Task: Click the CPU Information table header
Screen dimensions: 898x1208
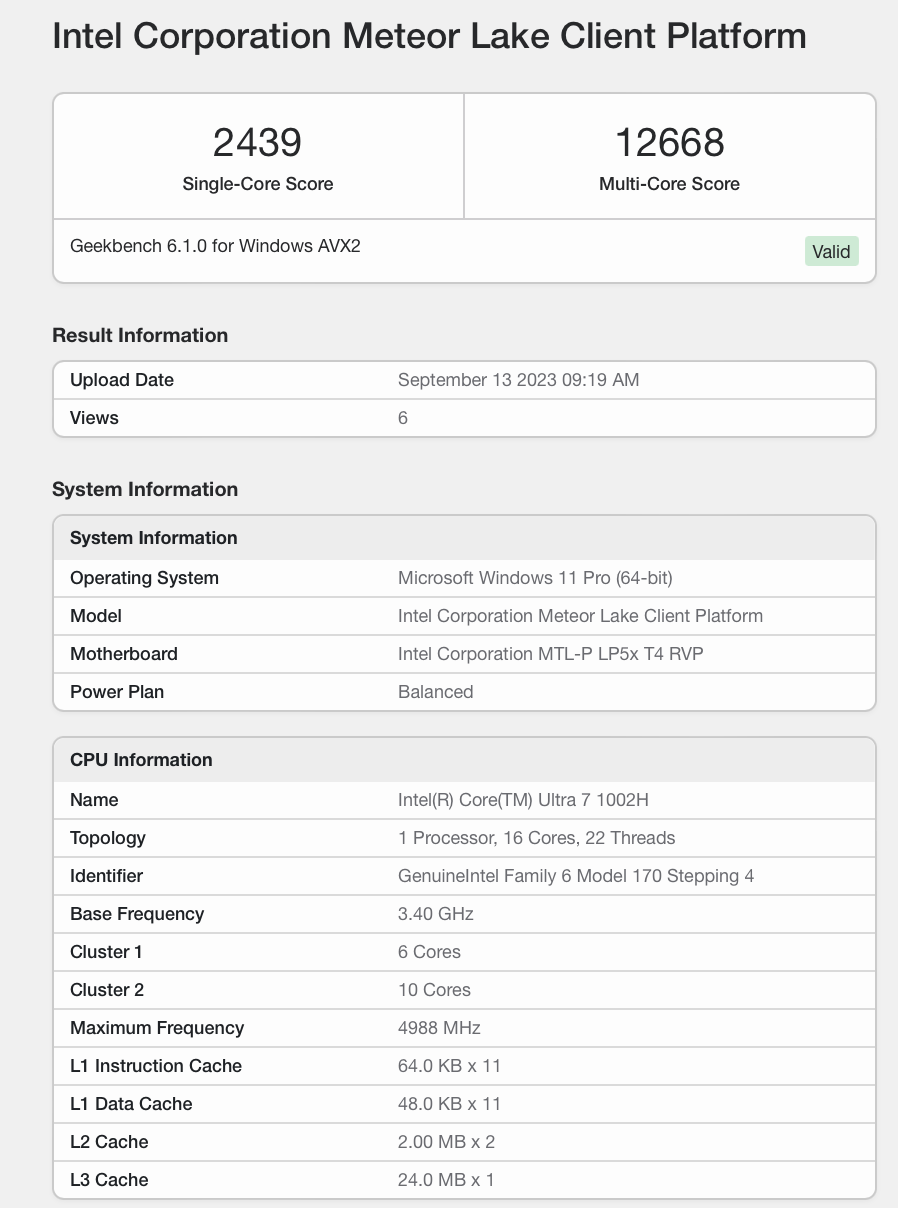Action: pyautogui.click(x=141, y=760)
